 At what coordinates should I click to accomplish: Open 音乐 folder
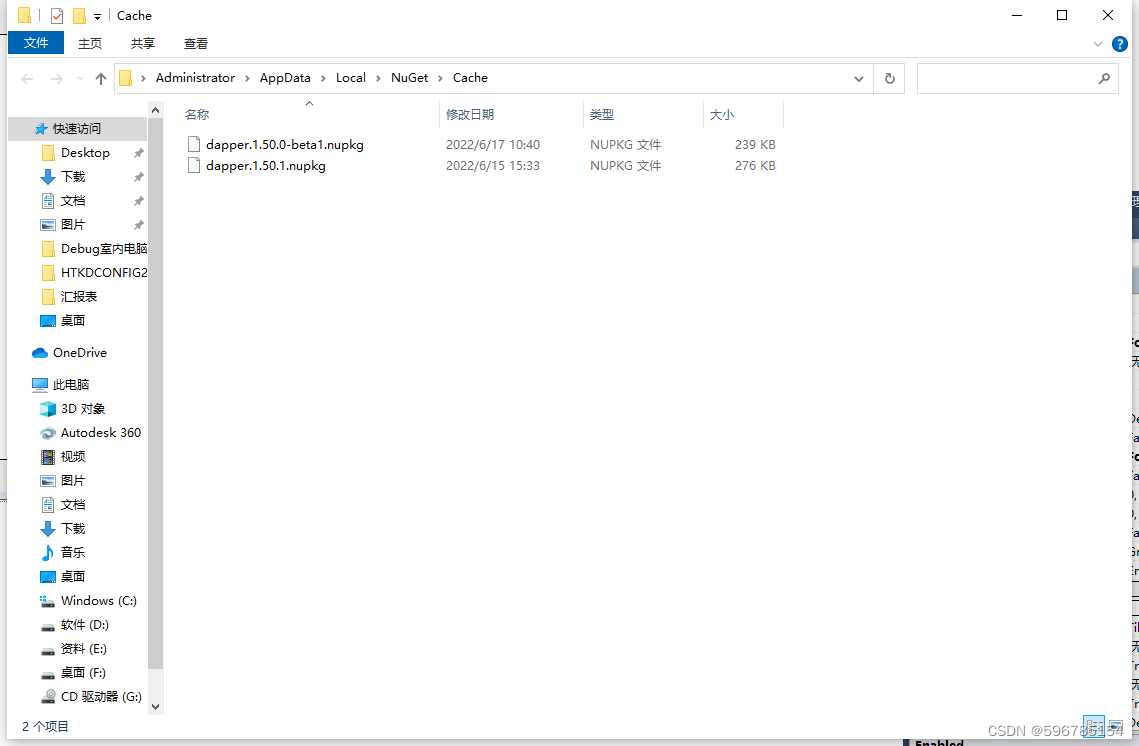coord(73,552)
